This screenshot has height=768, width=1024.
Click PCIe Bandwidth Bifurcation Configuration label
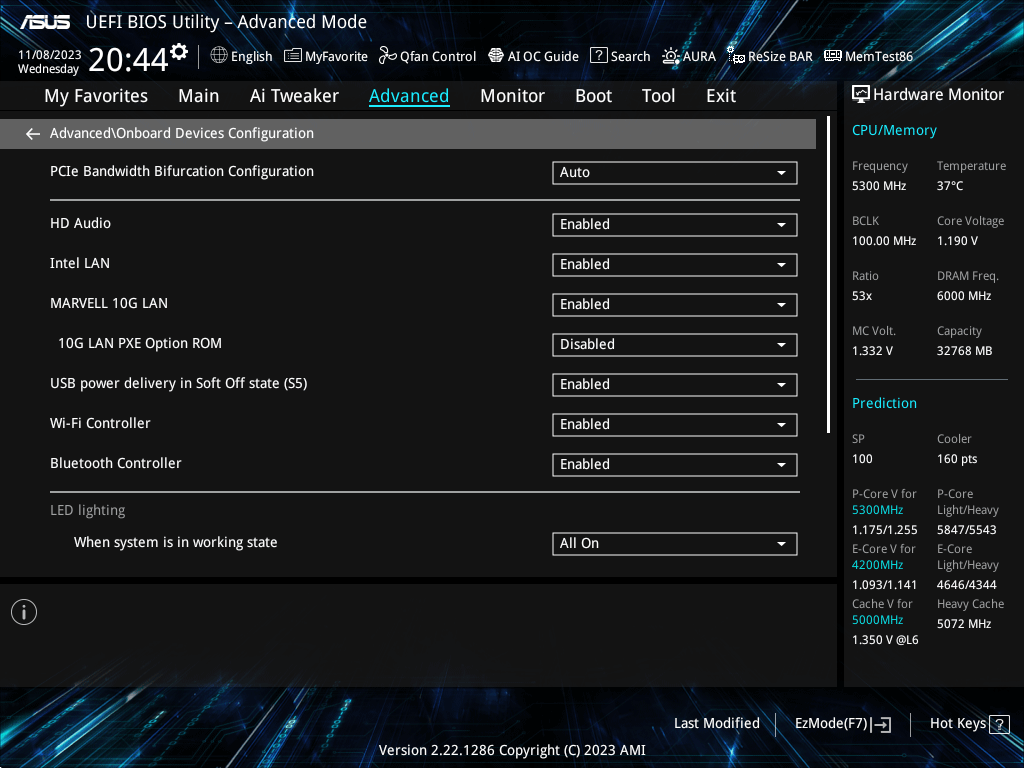click(x=182, y=171)
